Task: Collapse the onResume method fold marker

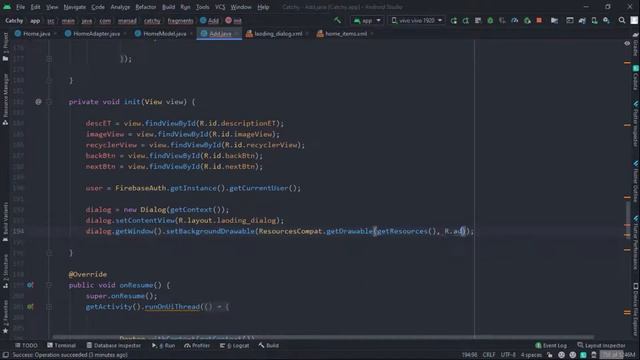Action: click(x=49, y=285)
